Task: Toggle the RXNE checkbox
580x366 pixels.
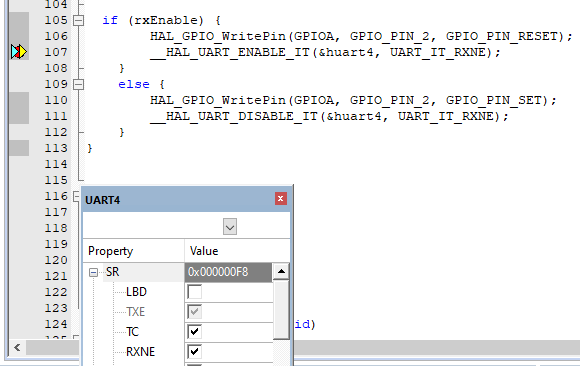Action: [195, 352]
